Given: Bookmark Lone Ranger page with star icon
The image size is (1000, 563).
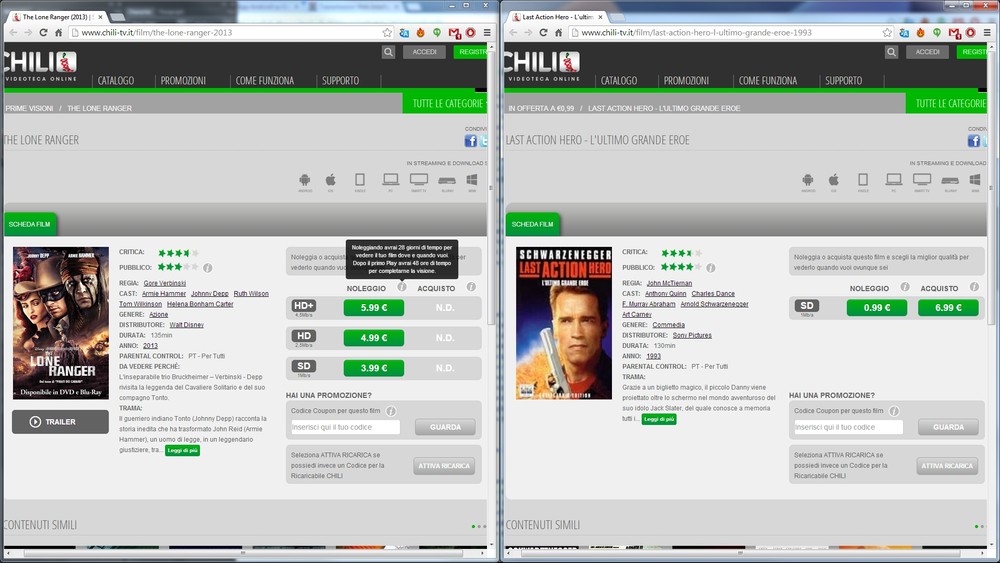Looking at the screenshot, I should tap(387, 33).
